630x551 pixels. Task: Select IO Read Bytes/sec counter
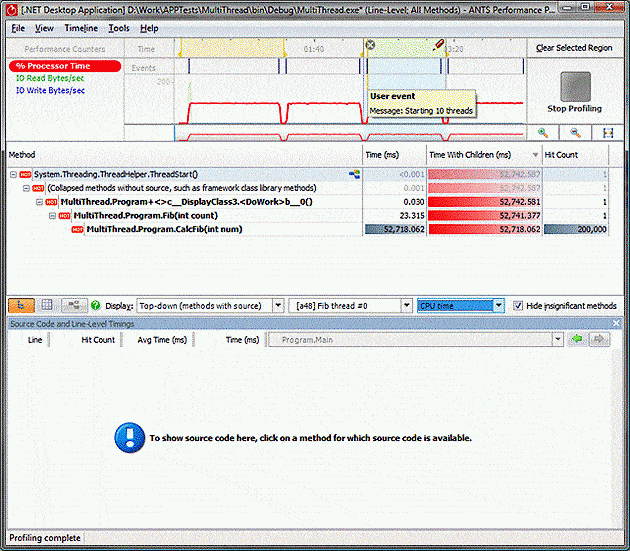tap(50, 78)
